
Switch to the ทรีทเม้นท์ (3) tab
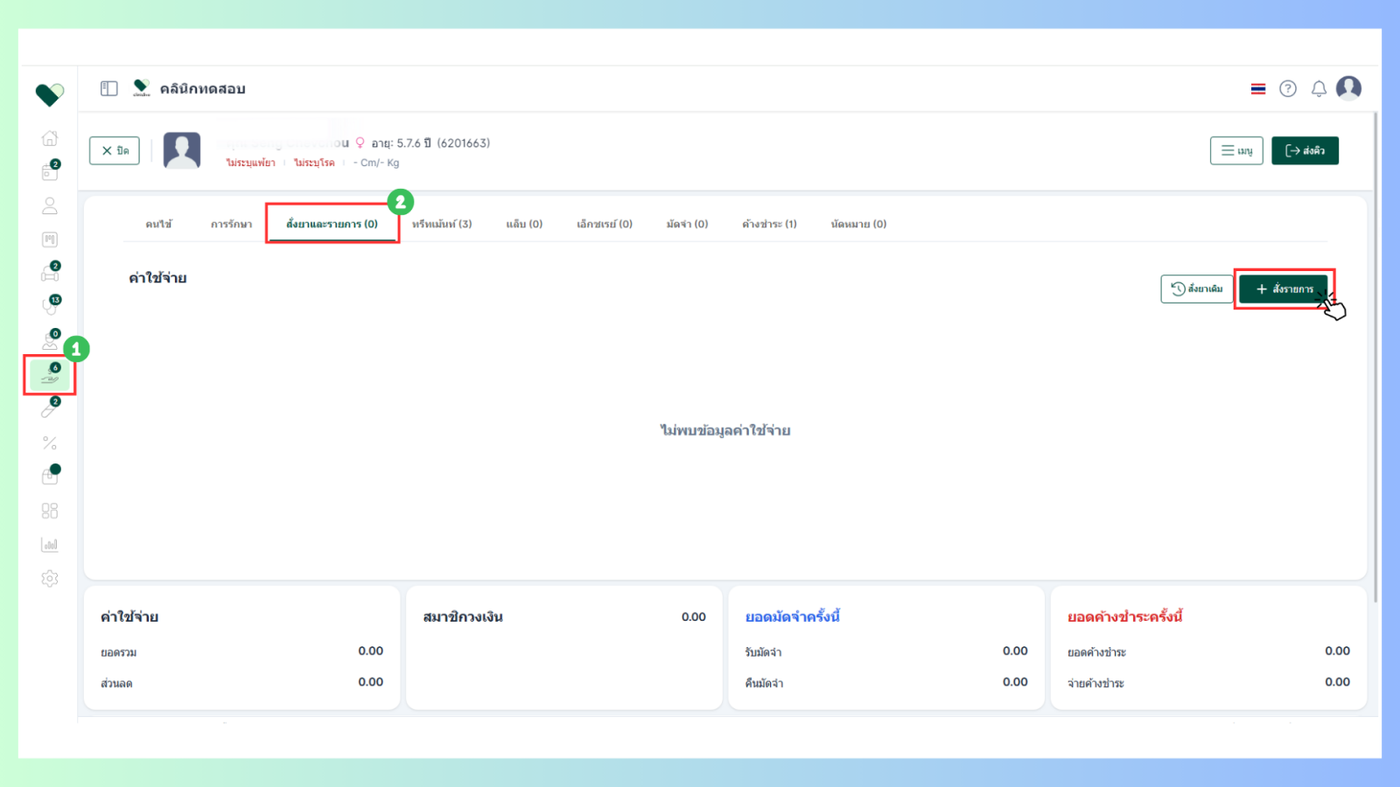442,224
